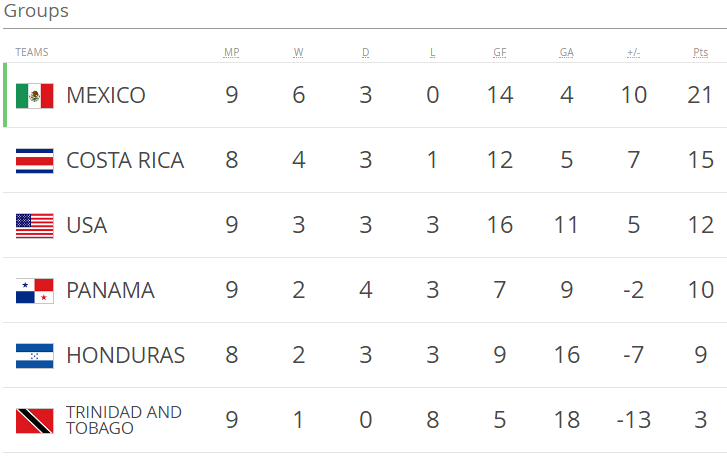Click the Mexico flag icon
Image resolution: width=727 pixels, height=456 pixels.
click(34, 96)
